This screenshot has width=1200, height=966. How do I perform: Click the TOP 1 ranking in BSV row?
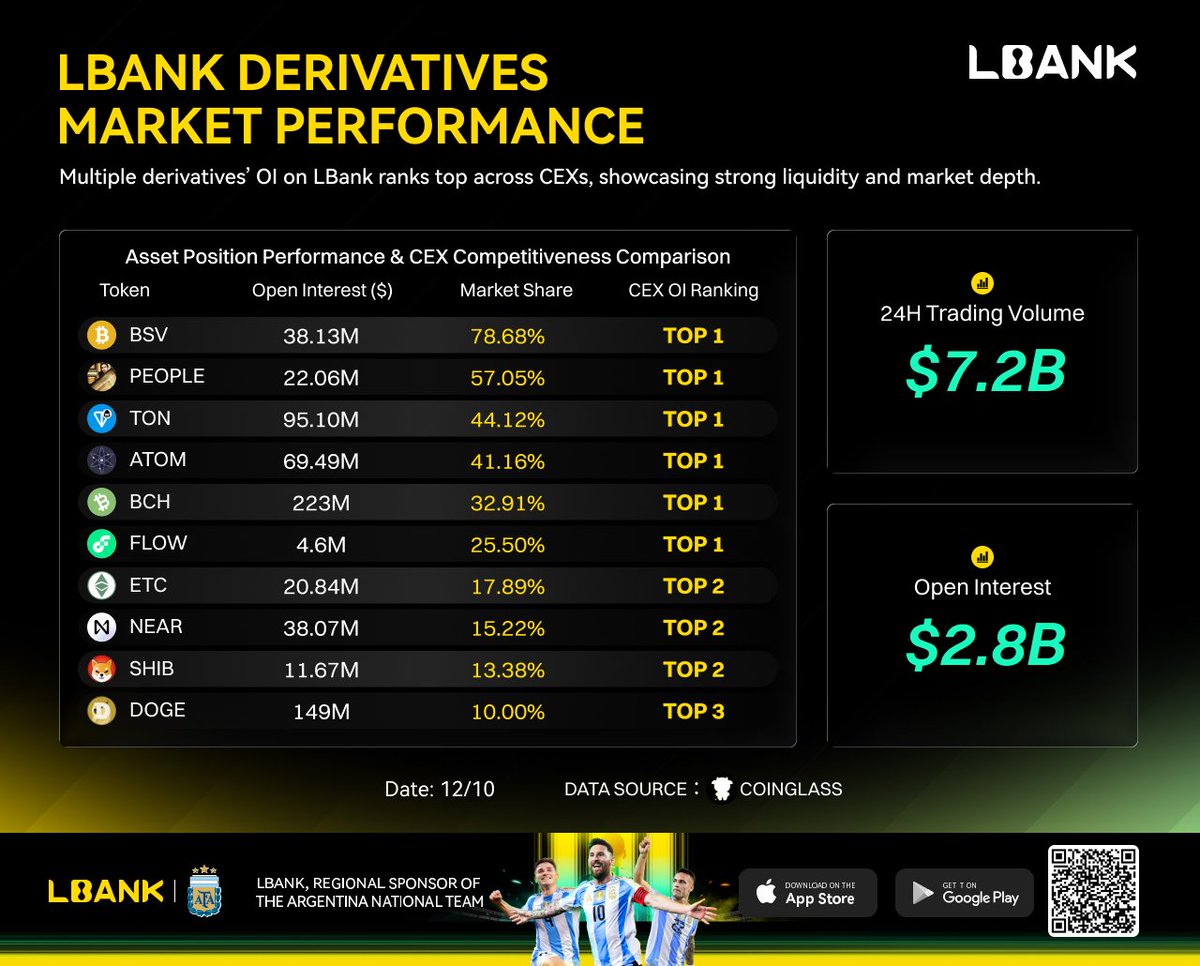(x=693, y=336)
